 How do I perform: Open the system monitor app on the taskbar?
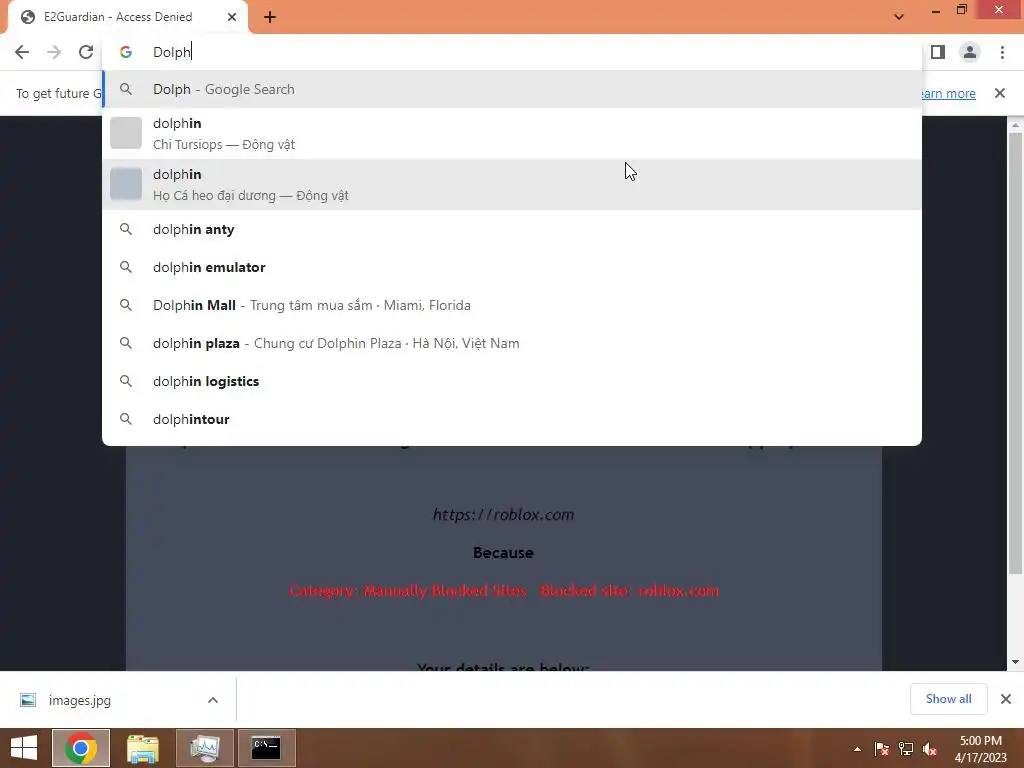coord(204,748)
